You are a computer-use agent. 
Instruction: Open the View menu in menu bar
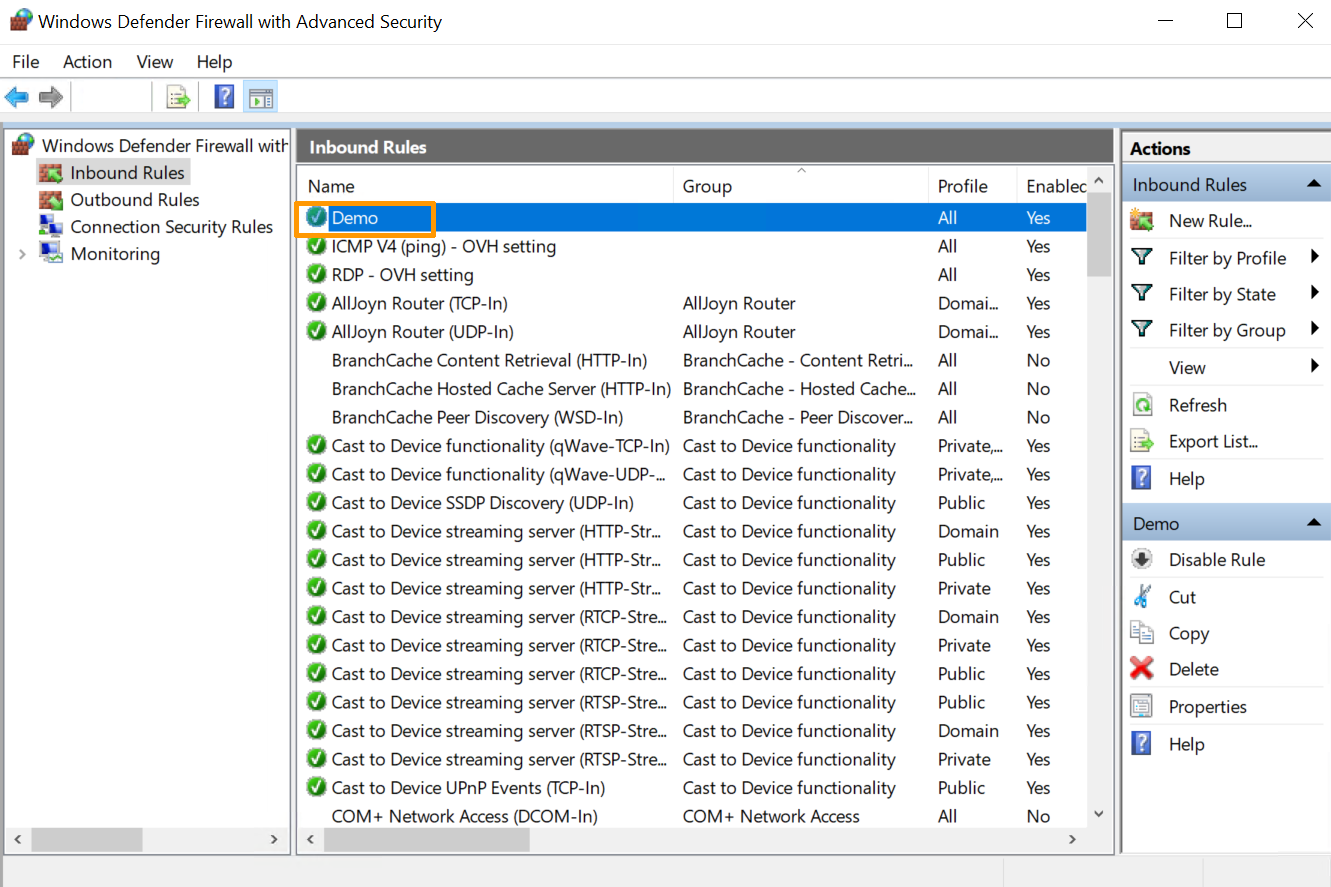click(x=155, y=62)
